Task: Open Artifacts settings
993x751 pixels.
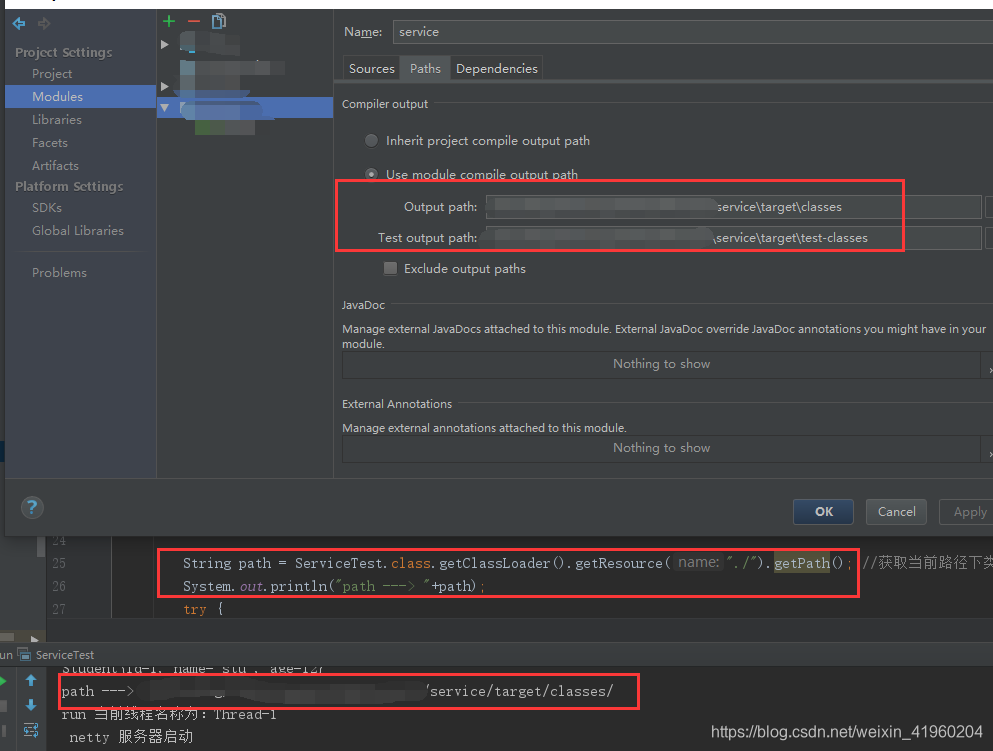Action: [x=55, y=165]
